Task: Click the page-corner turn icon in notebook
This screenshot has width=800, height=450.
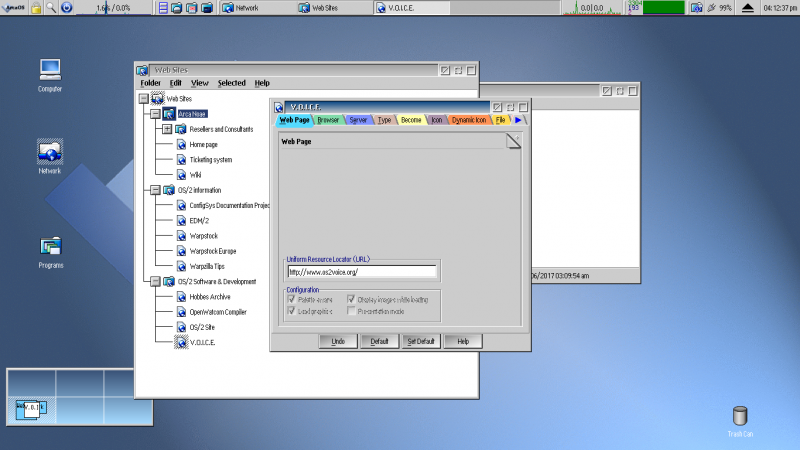Action: click(513, 141)
